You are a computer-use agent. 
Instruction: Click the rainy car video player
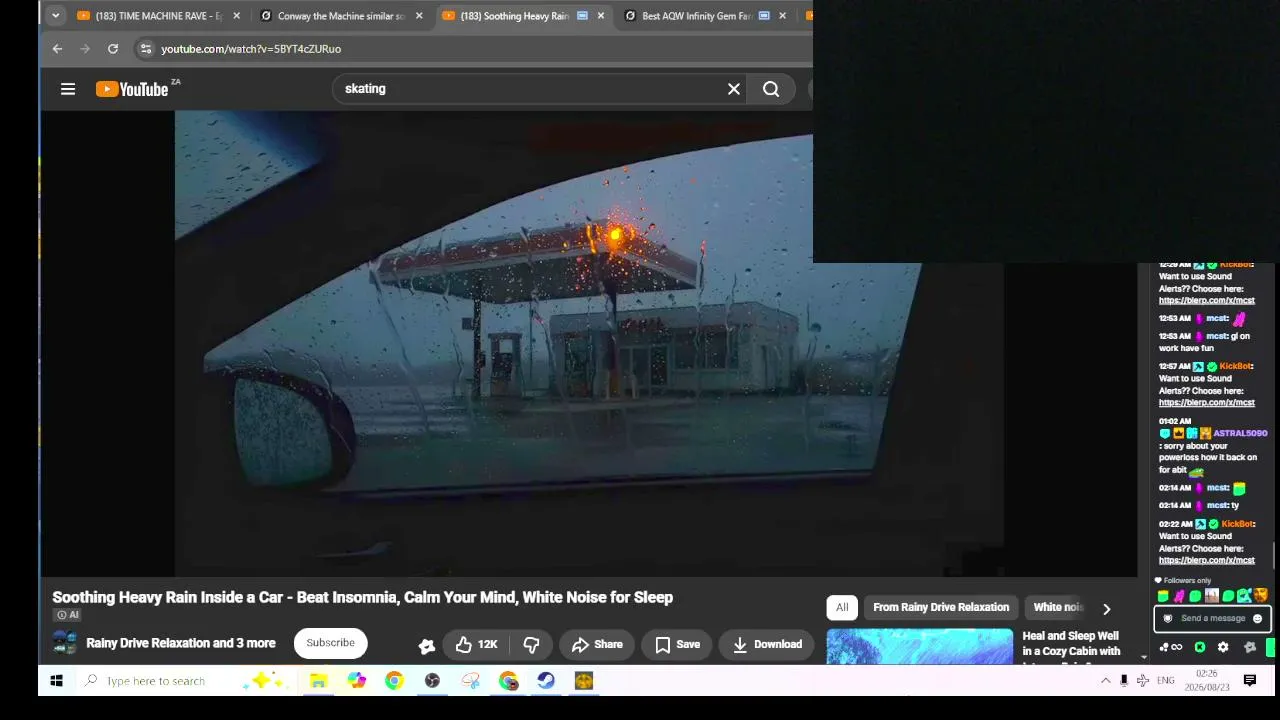(589, 343)
